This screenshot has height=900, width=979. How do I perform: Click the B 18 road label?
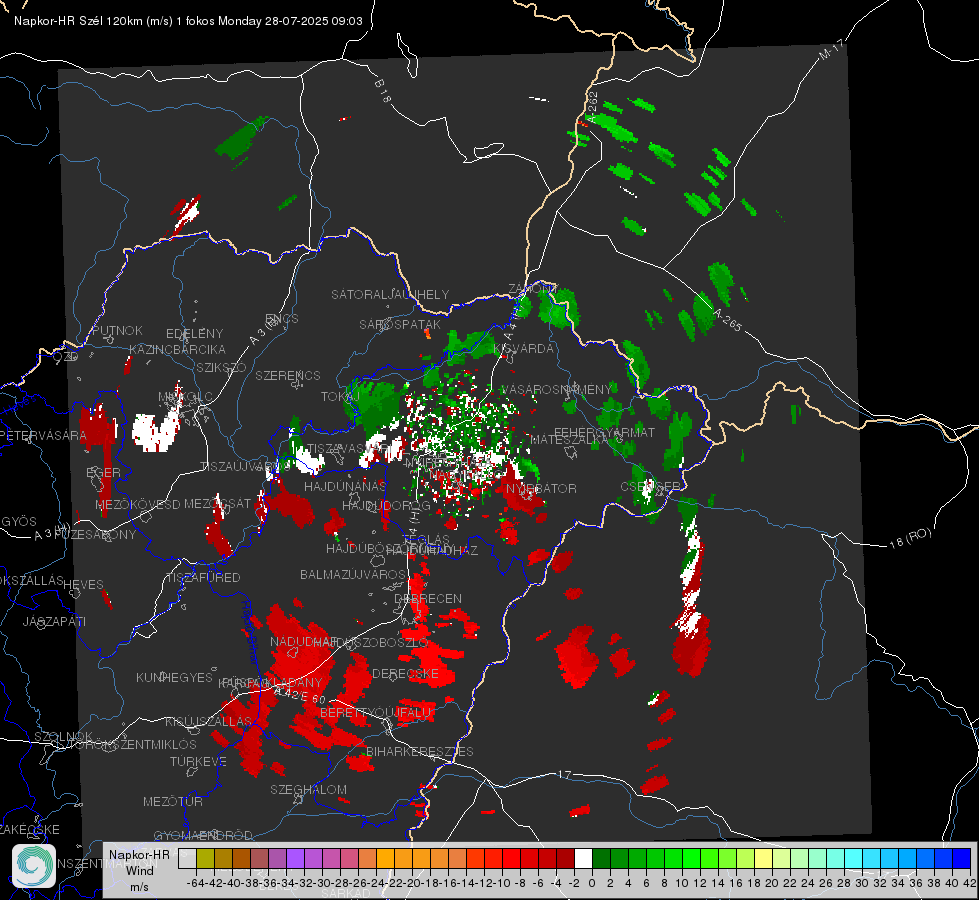[382, 91]
